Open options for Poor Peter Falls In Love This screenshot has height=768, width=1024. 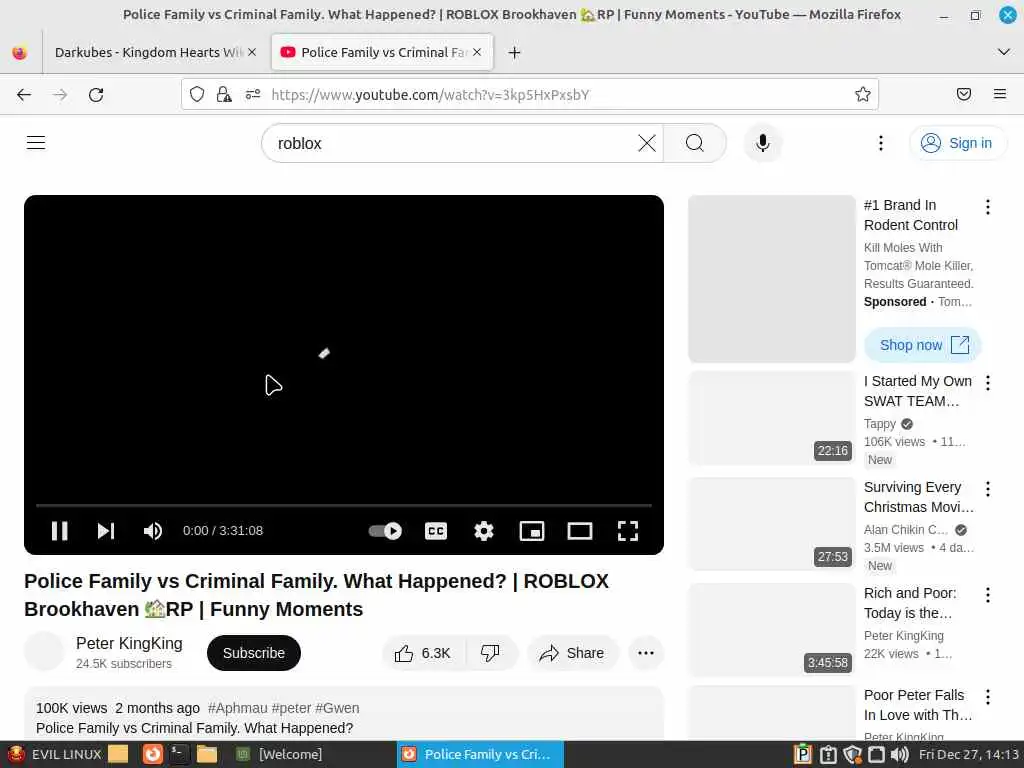987,697
